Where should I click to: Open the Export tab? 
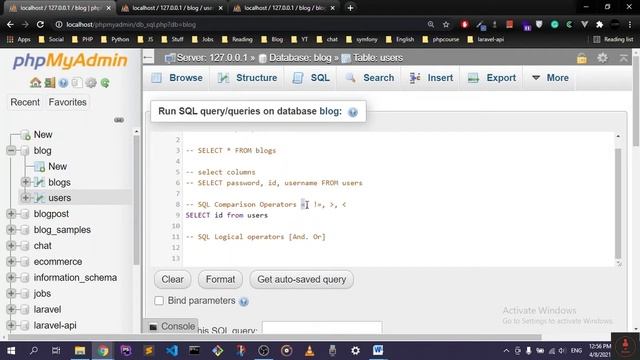tap(492, 78)
